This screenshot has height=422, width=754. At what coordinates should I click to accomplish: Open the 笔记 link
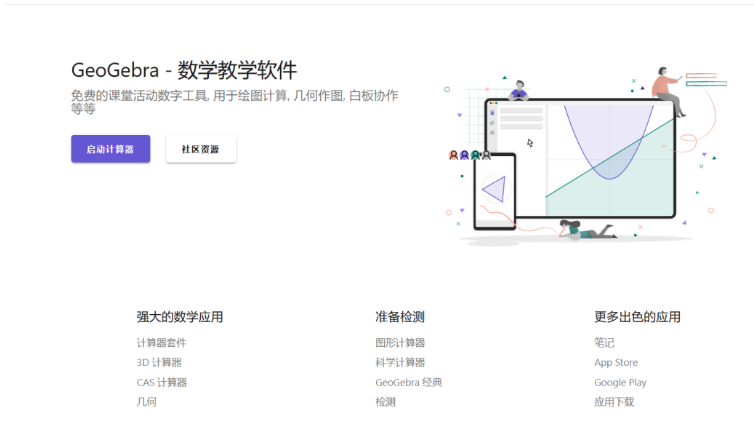(x=604, y=343)
